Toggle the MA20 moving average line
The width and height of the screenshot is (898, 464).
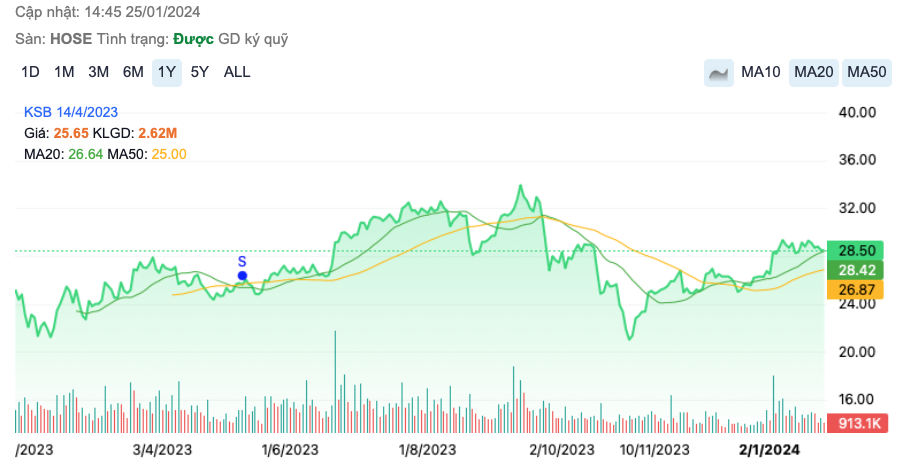[x=813, y=72]
